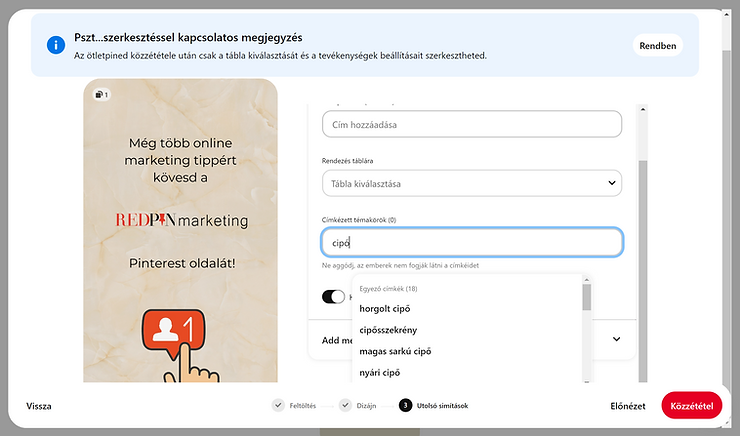Viewport: 740px width, 436px height.
Task: Click the Feltöltés step label
Action: 303,406
